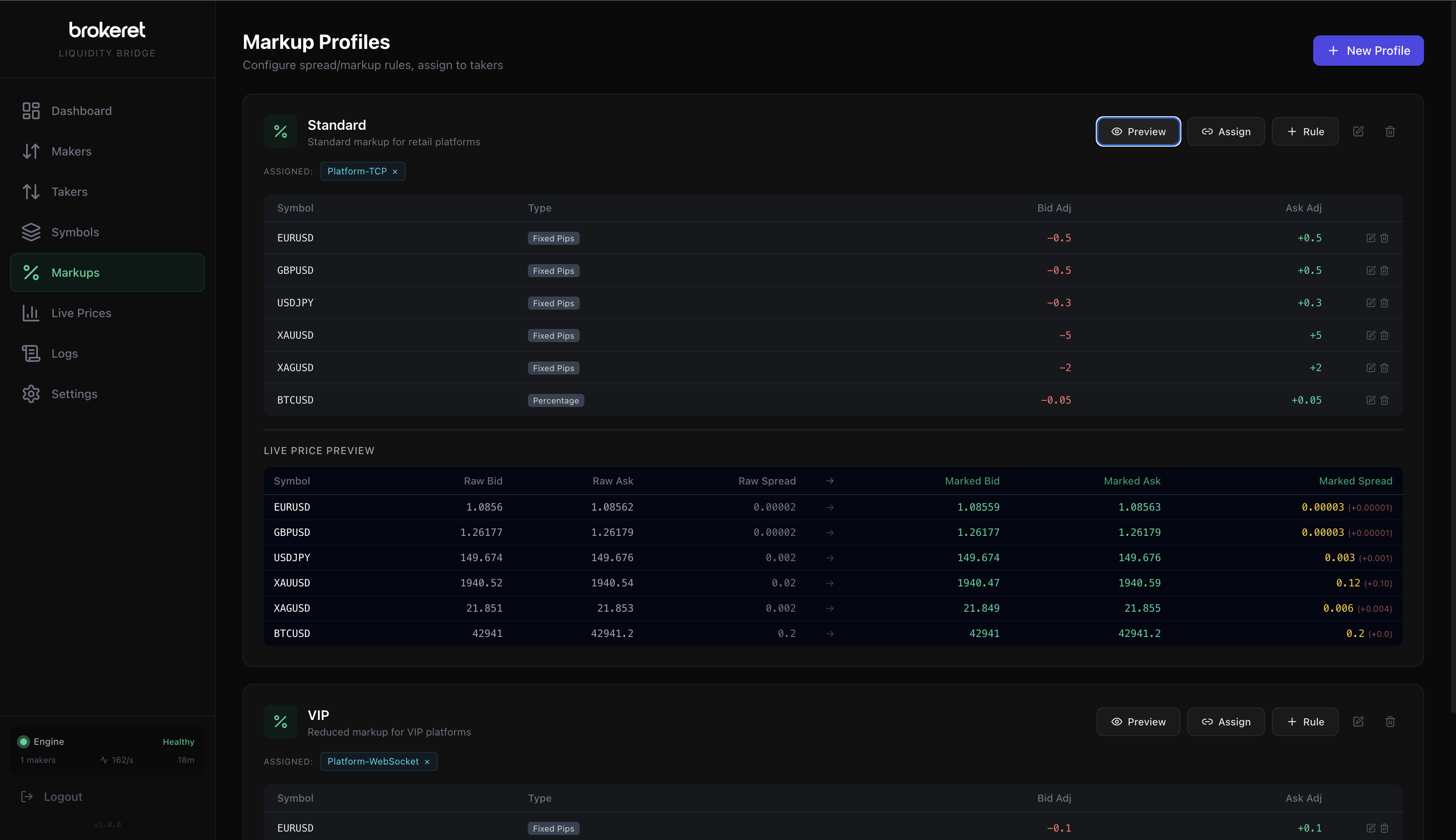
Task: Open Symbols using the stacked layers icon
Action: [x=31, y=232]
